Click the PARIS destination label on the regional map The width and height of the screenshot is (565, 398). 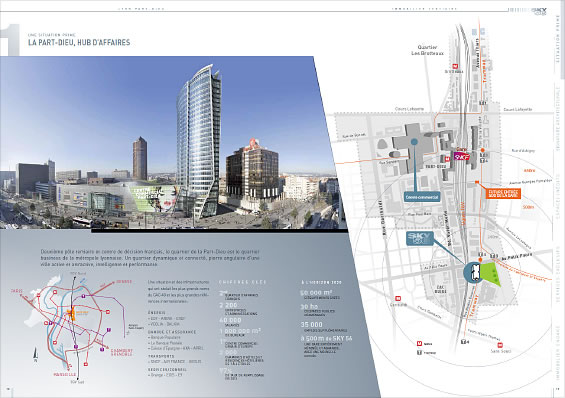point(17,291)
